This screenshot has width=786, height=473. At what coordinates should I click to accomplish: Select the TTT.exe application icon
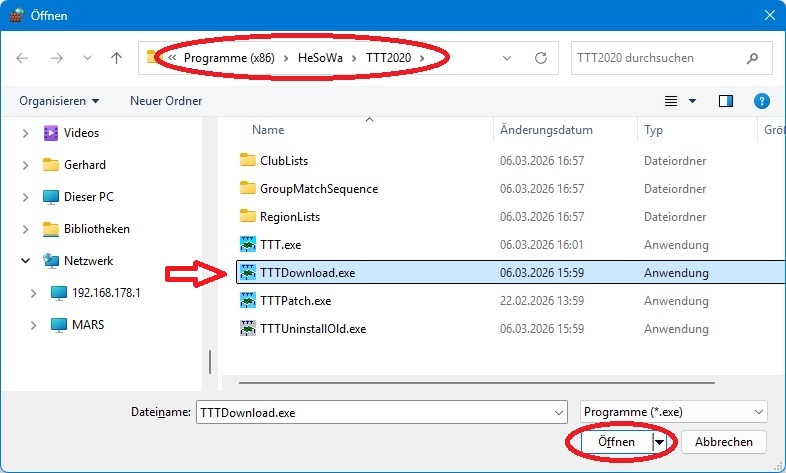click(x=248, y=245)
